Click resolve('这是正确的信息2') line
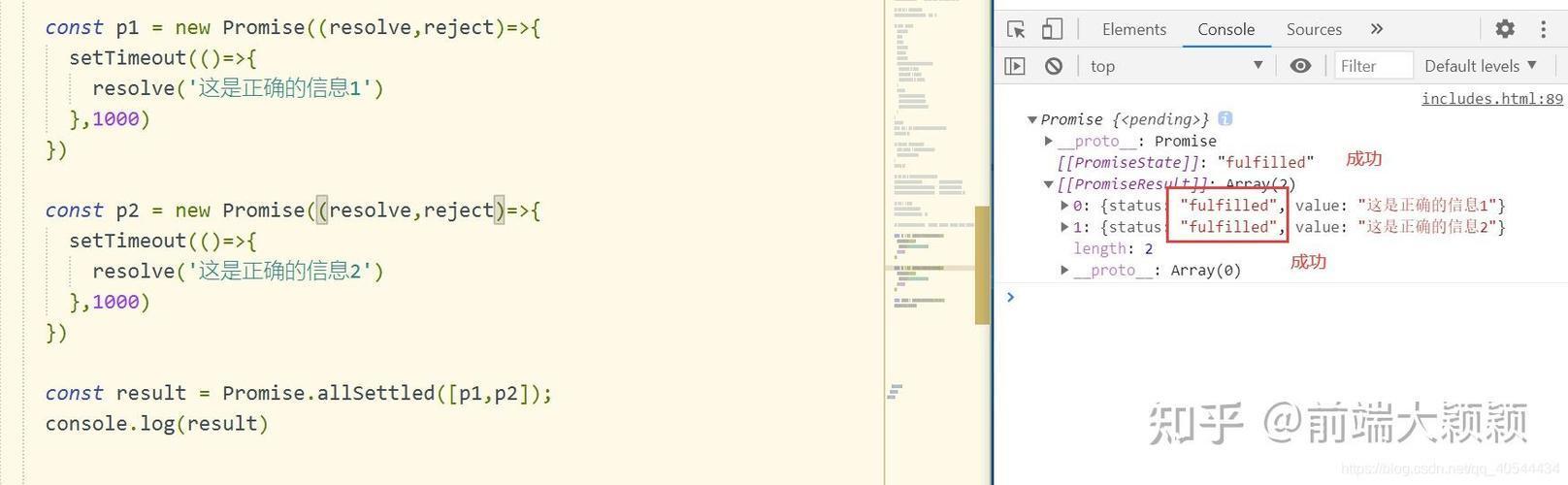1568x485 pixels. [238, 271]
